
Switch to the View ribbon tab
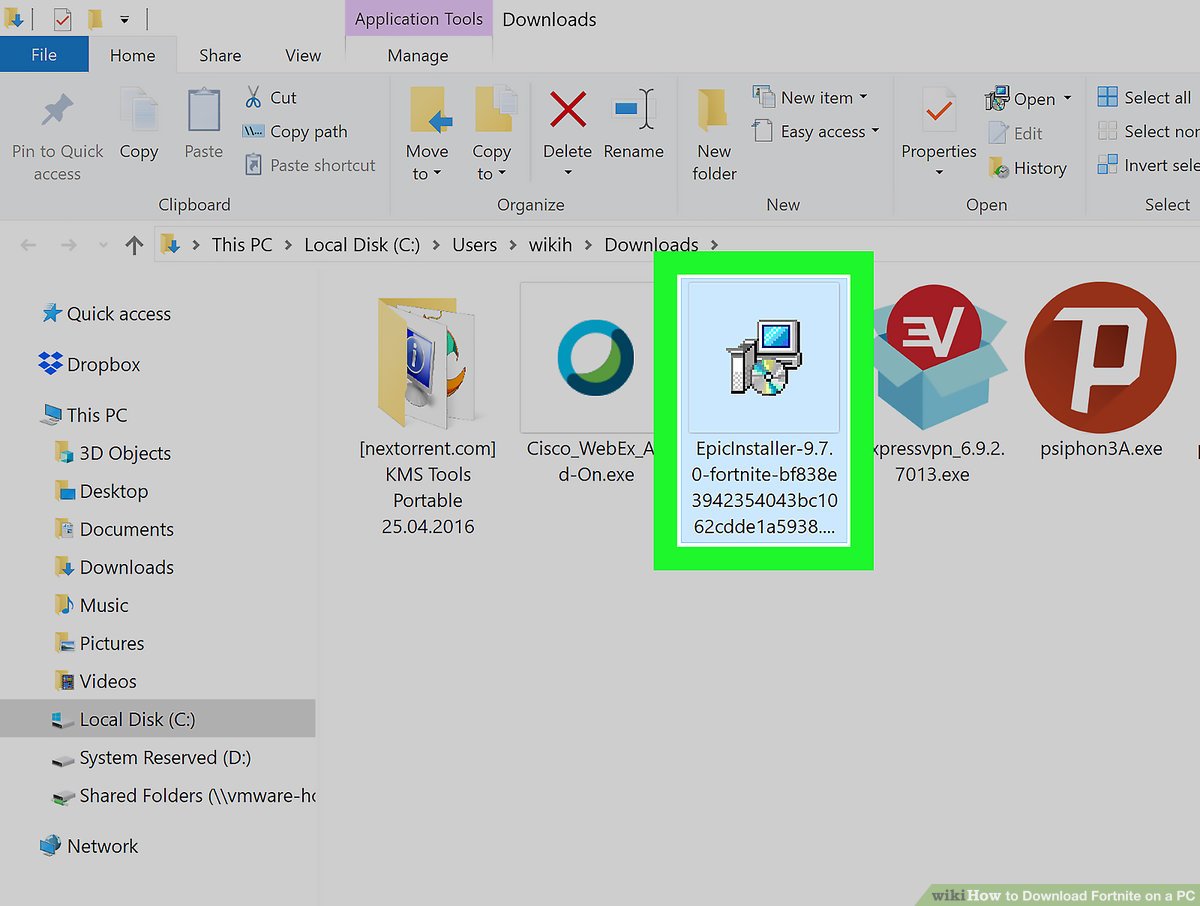tap(302, 55)
